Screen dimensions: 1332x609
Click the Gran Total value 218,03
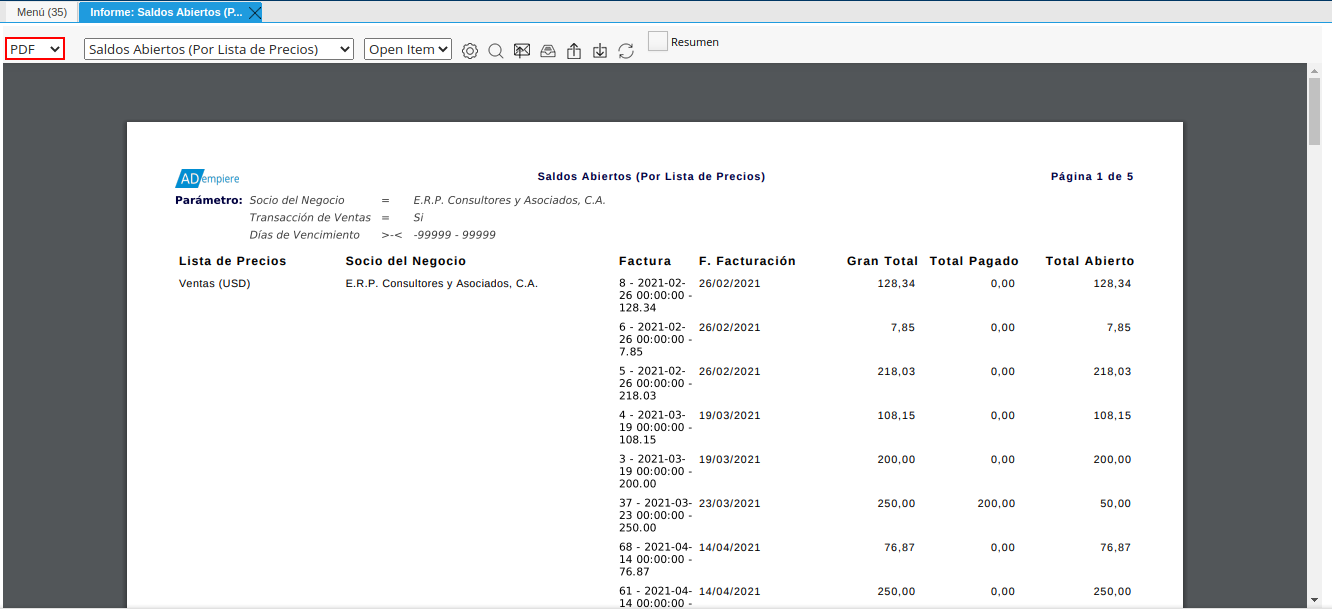[896, 372]
